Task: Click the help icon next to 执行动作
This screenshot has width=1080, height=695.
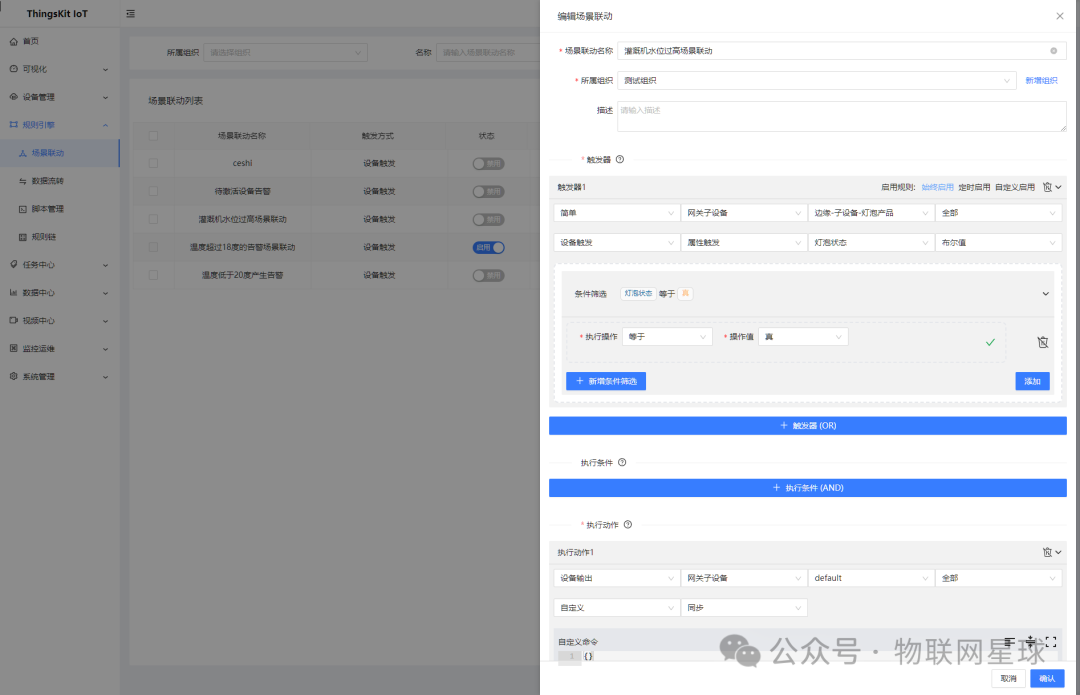Action: coord(627,525)
